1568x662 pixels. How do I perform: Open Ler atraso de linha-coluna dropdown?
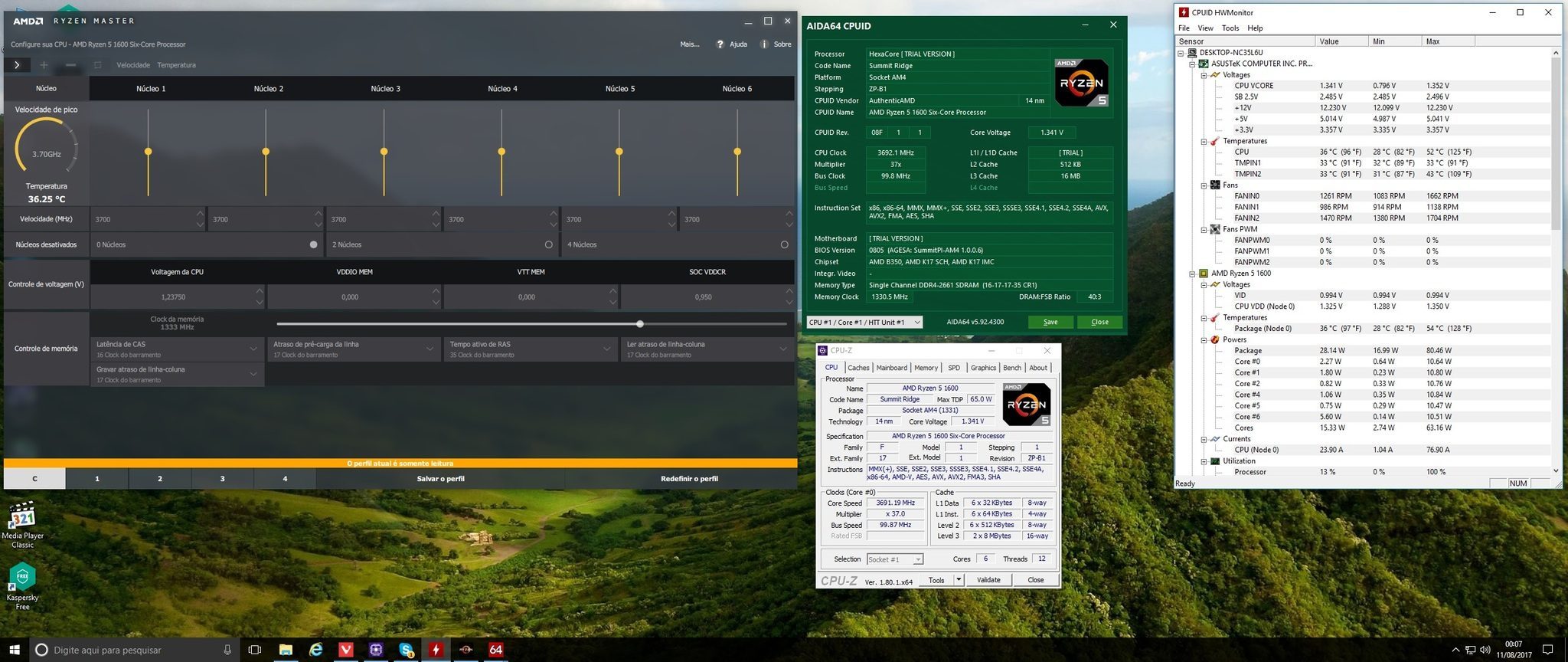point(707,349)
